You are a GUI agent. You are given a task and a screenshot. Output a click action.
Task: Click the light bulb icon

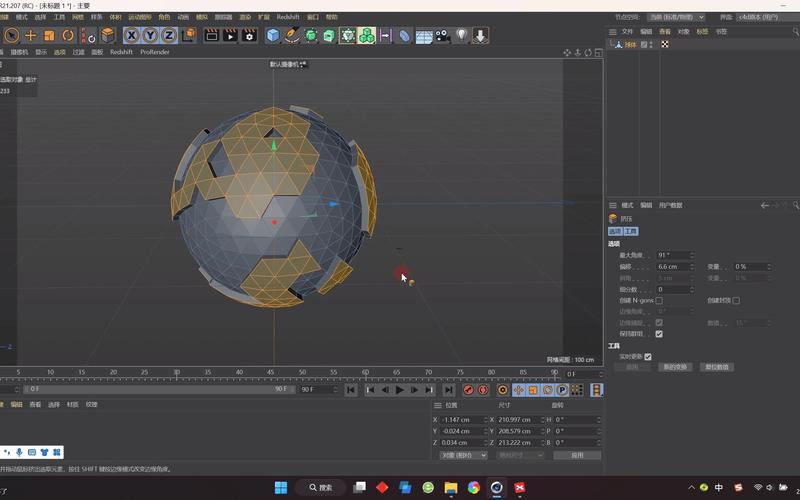[x=462, y=36]
